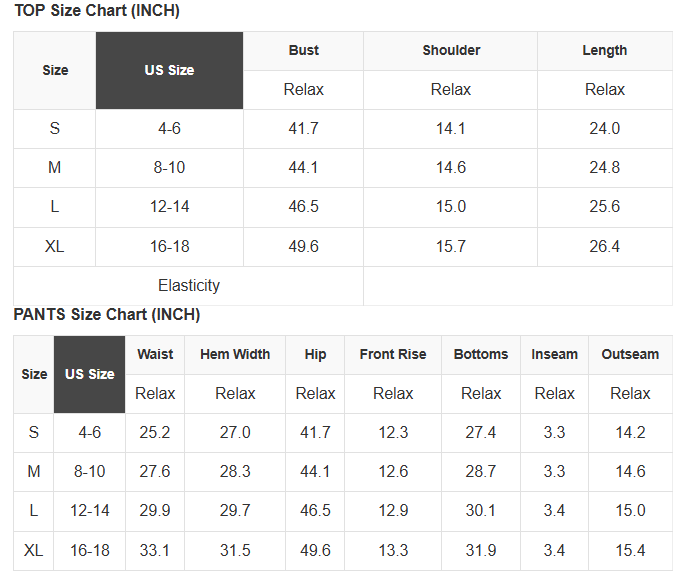Image resolution: width=676 pixels, height=571 pixels.
Task: Click the TOP Size Chart (INCH) heading
Action: [97, 10]
